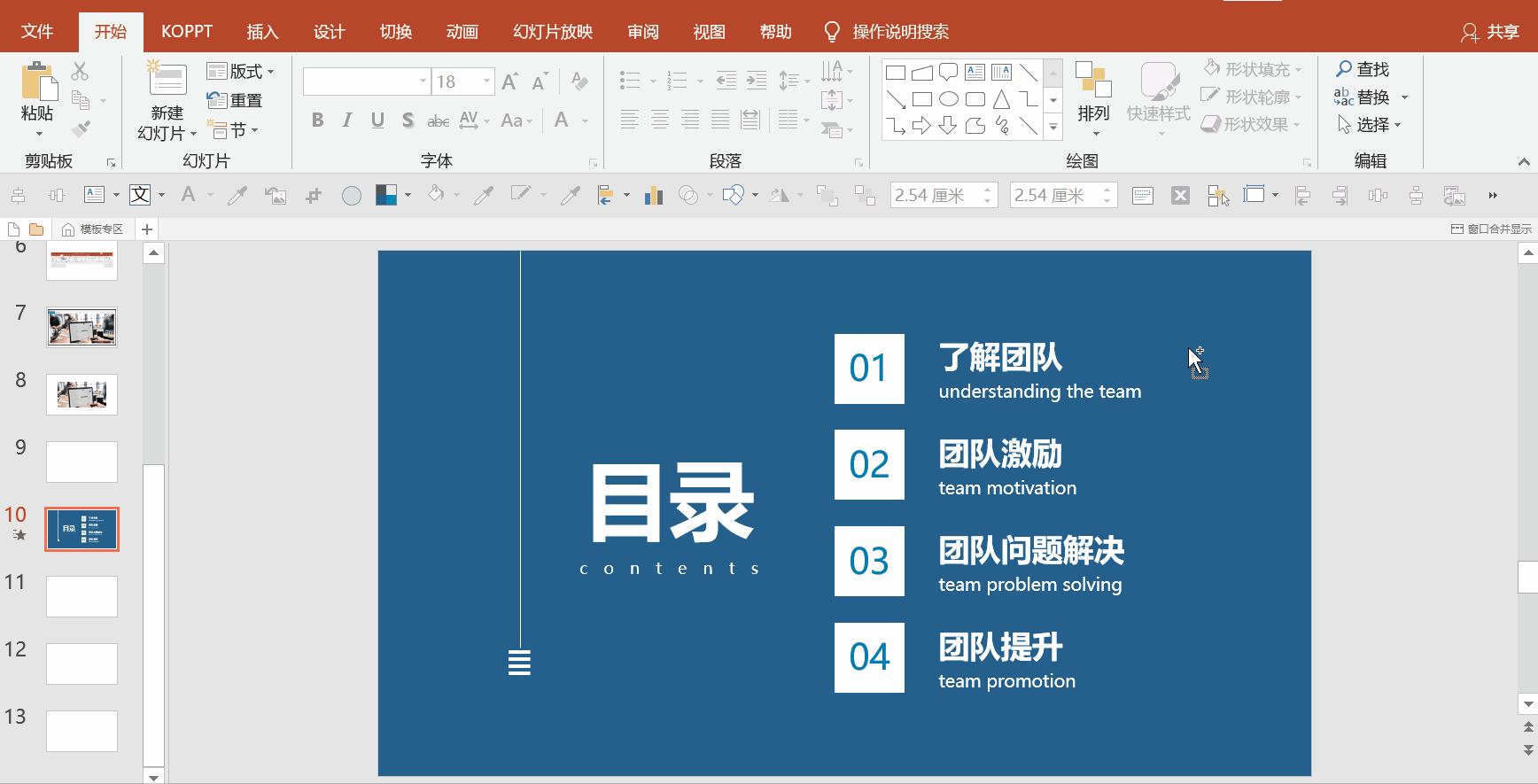
Task: Switch to the KOPPT tab
Action: [x=186, y=32]
